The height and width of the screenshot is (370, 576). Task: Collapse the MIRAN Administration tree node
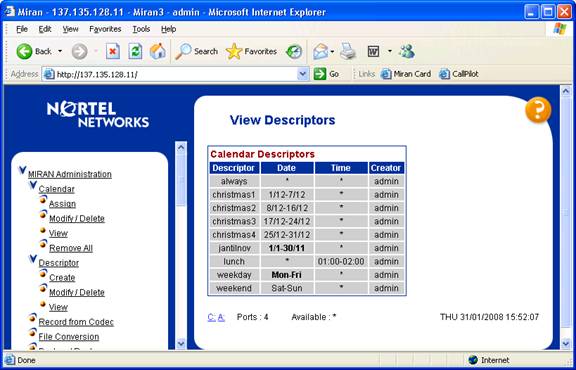[x=22, y=170]
